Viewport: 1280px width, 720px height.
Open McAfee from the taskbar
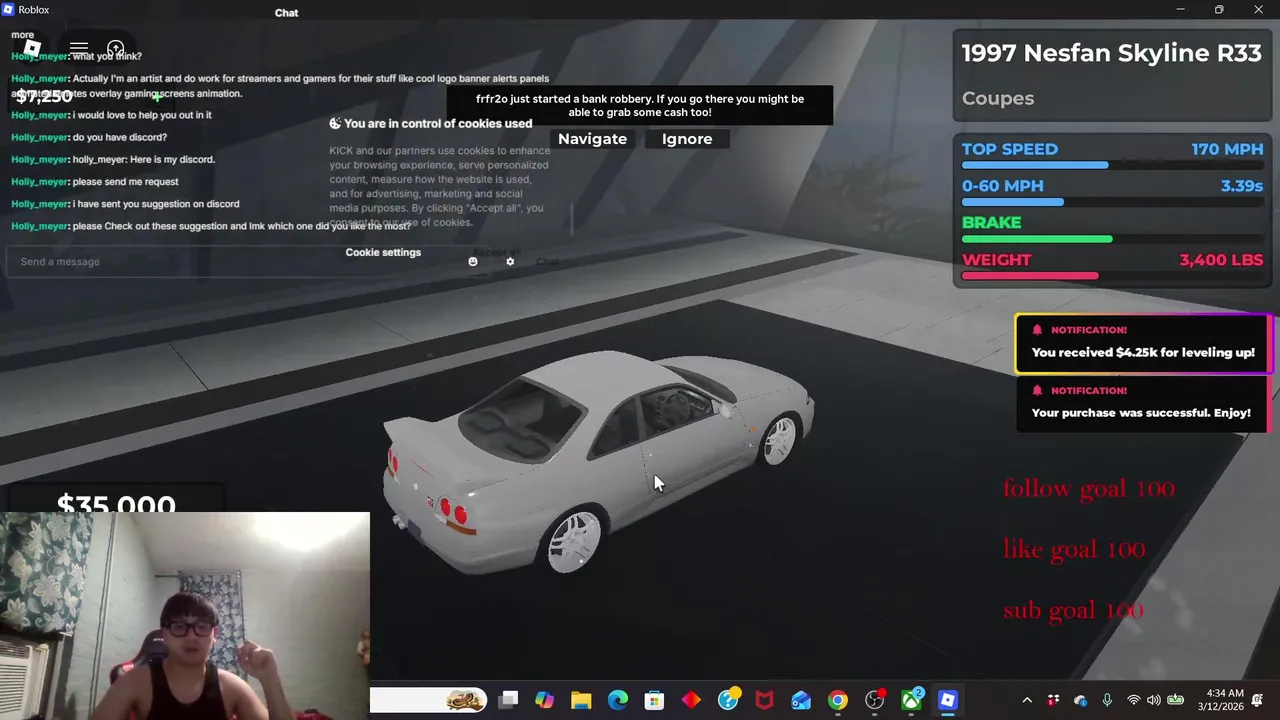coord(764,700)
